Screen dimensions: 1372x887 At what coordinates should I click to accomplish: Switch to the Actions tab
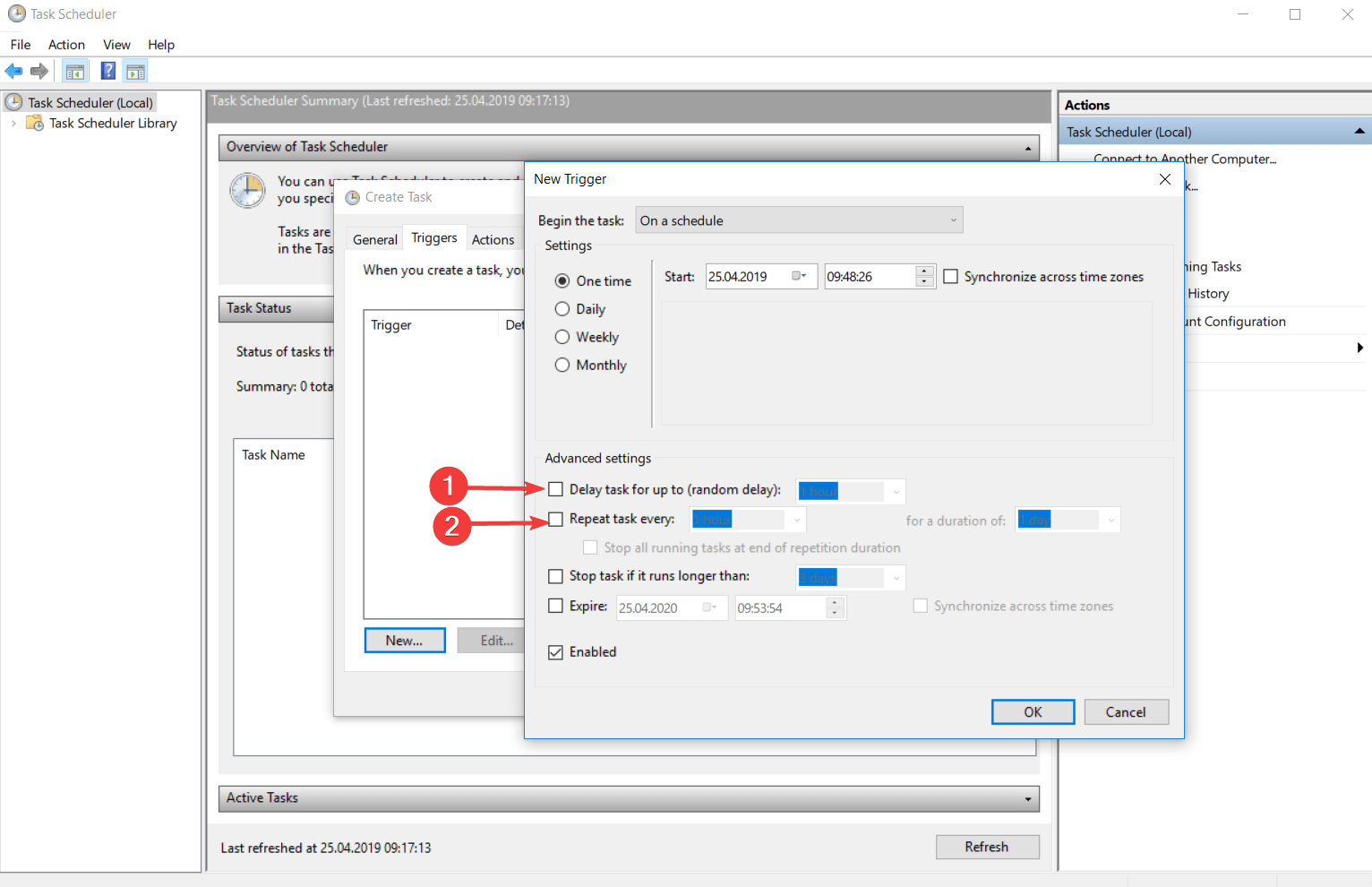[493, 238]
